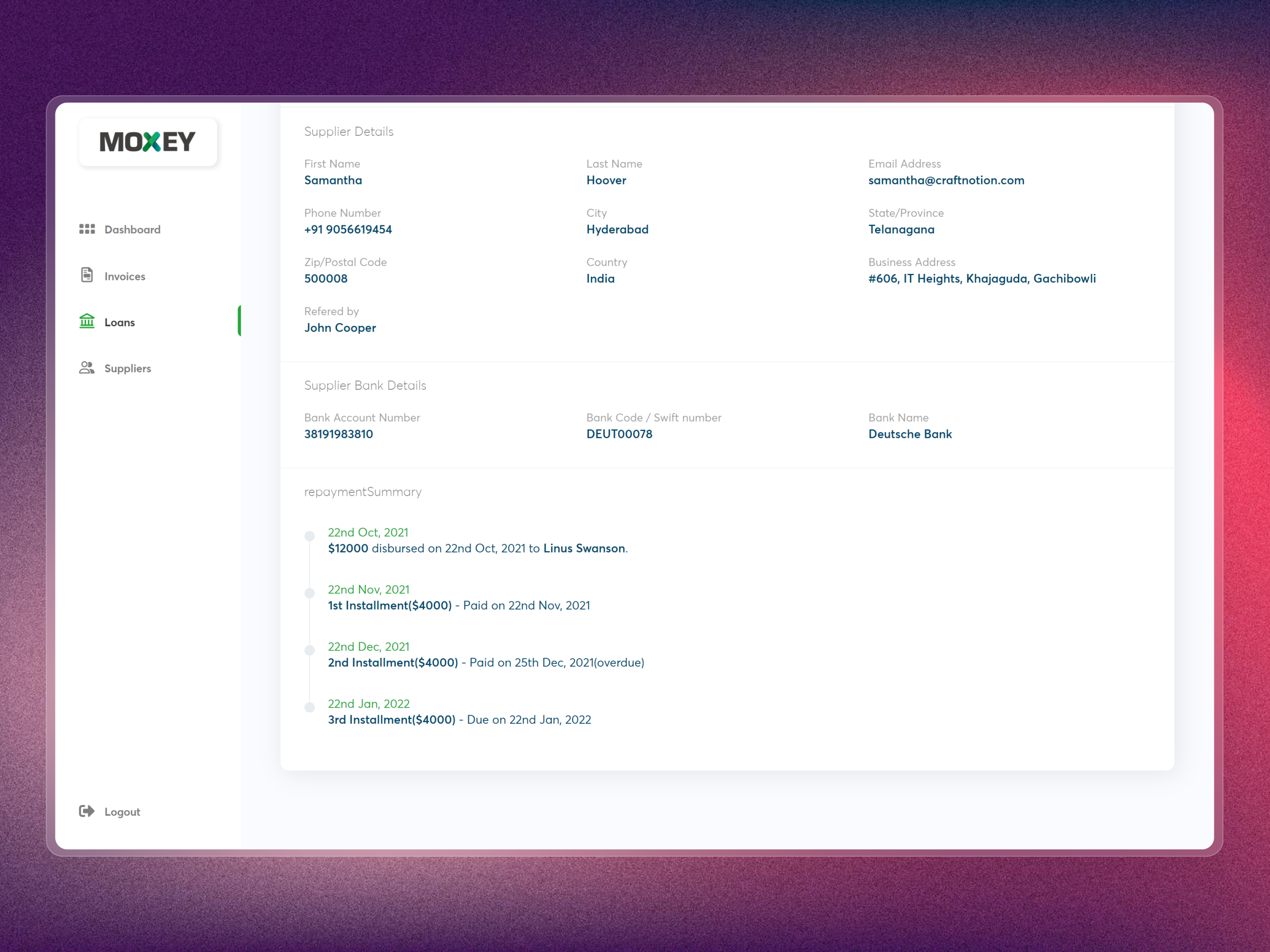Click the MOXEY logo
1270x952 pixels.
148,141
